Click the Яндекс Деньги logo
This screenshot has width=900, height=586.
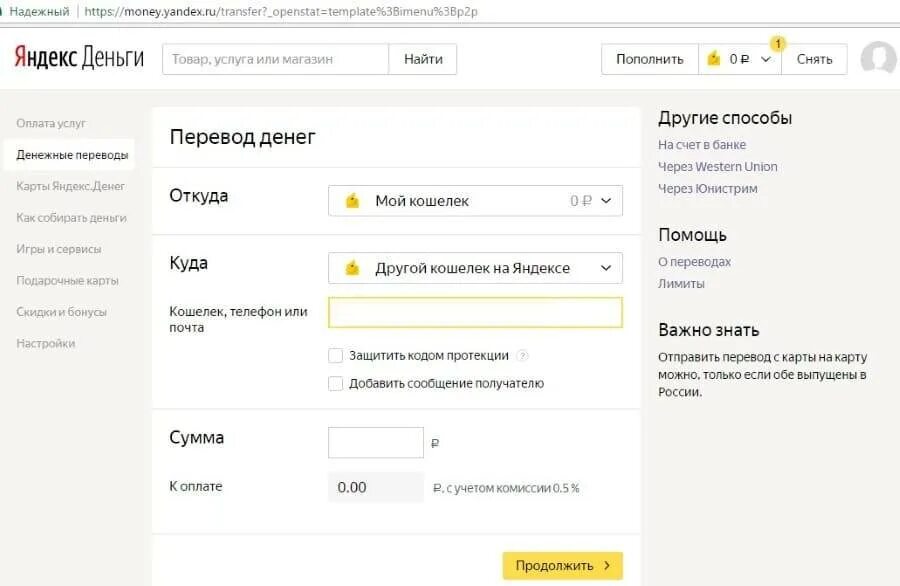click(79, 57)
